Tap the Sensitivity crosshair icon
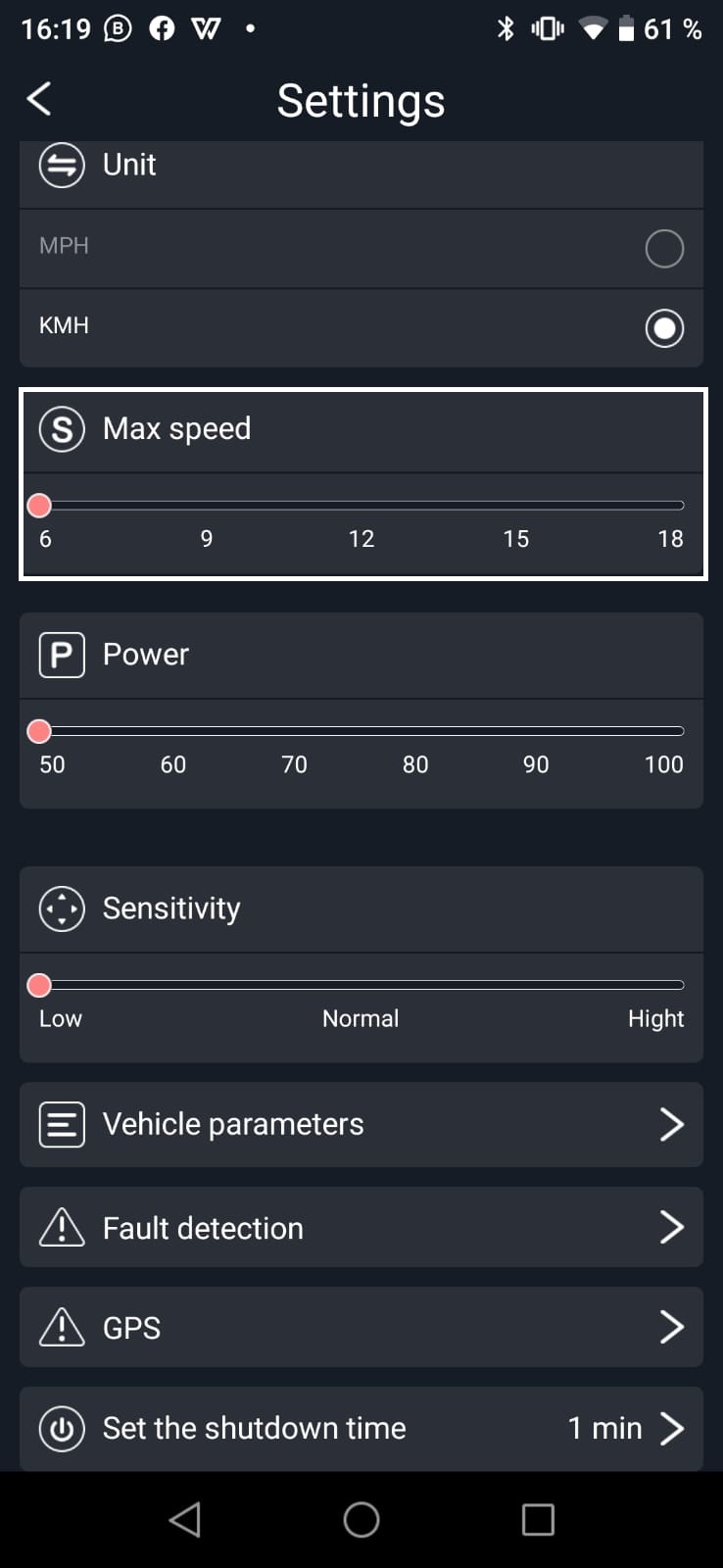The image size is (723, 1568). 62,908
